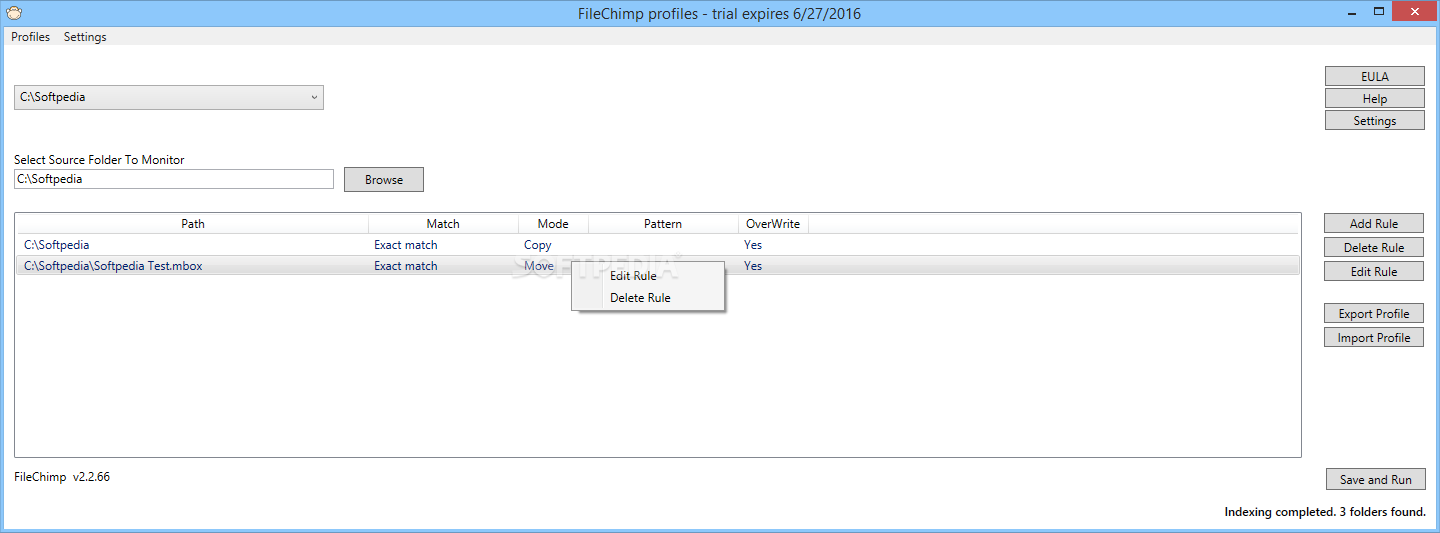Close the FileChimp profiles window
The width and height of the screenshot is (1440, 533).
click(1416, 12)
